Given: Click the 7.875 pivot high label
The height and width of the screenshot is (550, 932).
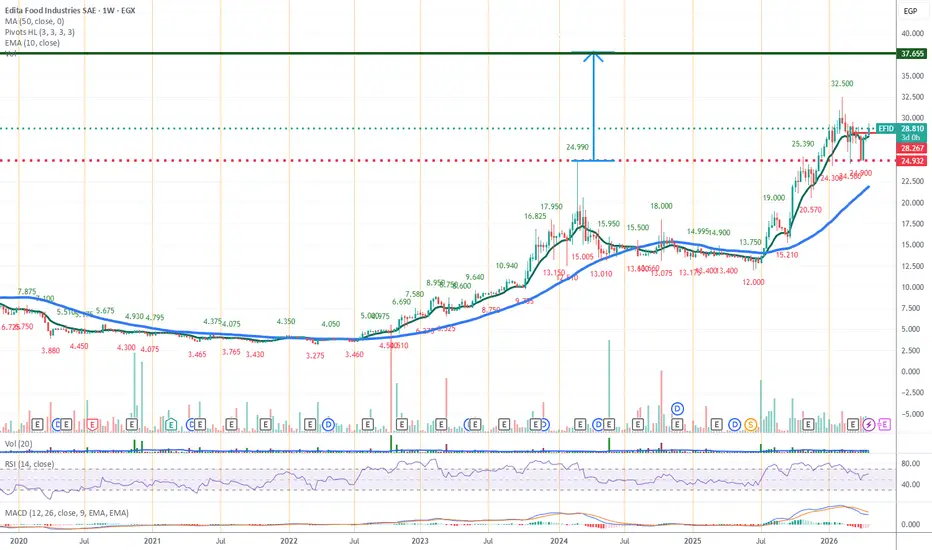Looking at the screenshot, I should coord(27,291).
